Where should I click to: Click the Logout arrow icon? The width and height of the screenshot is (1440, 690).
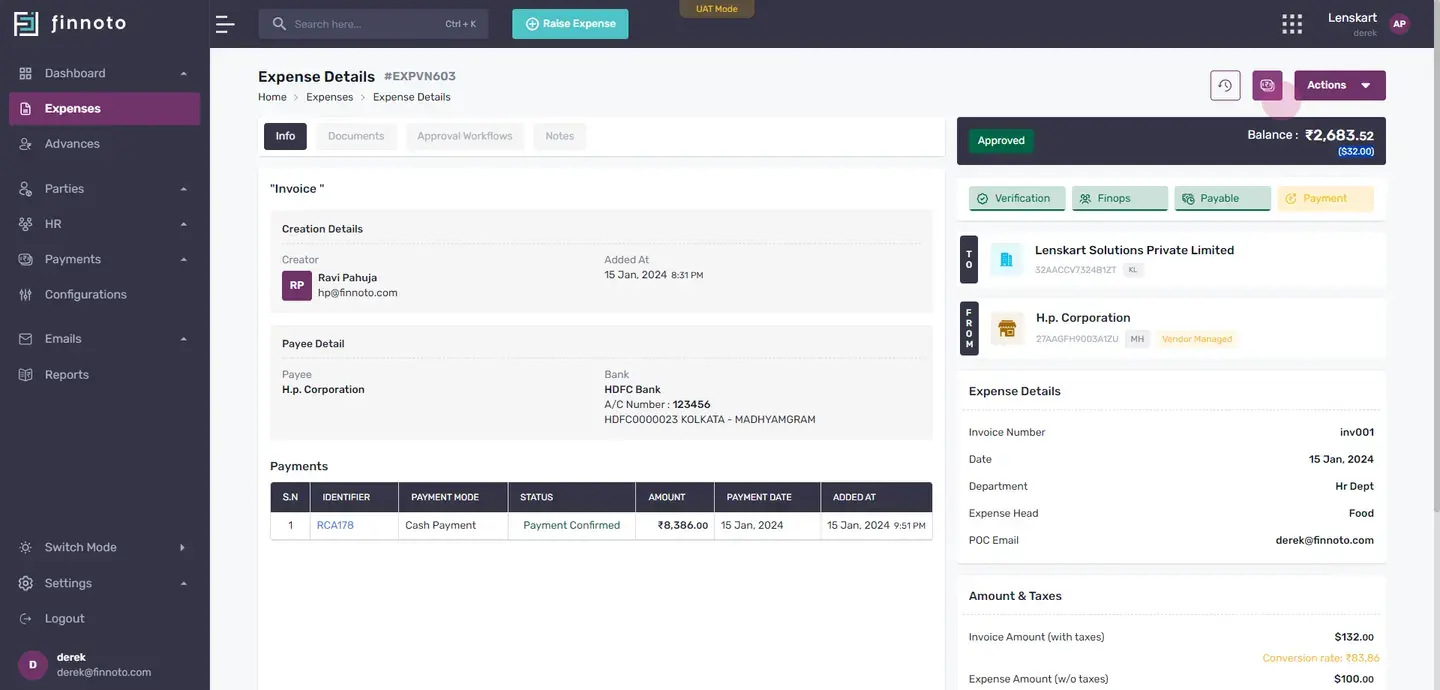(26, 619)
